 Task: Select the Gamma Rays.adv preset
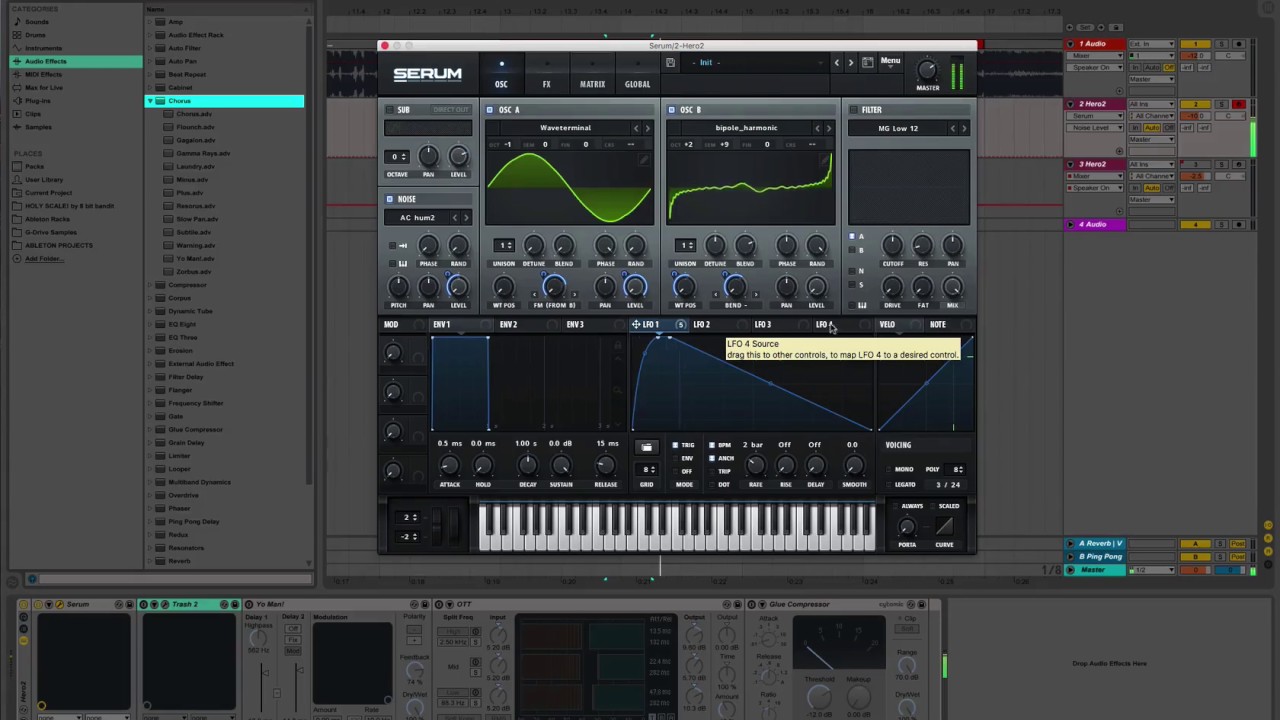point(203,153)
